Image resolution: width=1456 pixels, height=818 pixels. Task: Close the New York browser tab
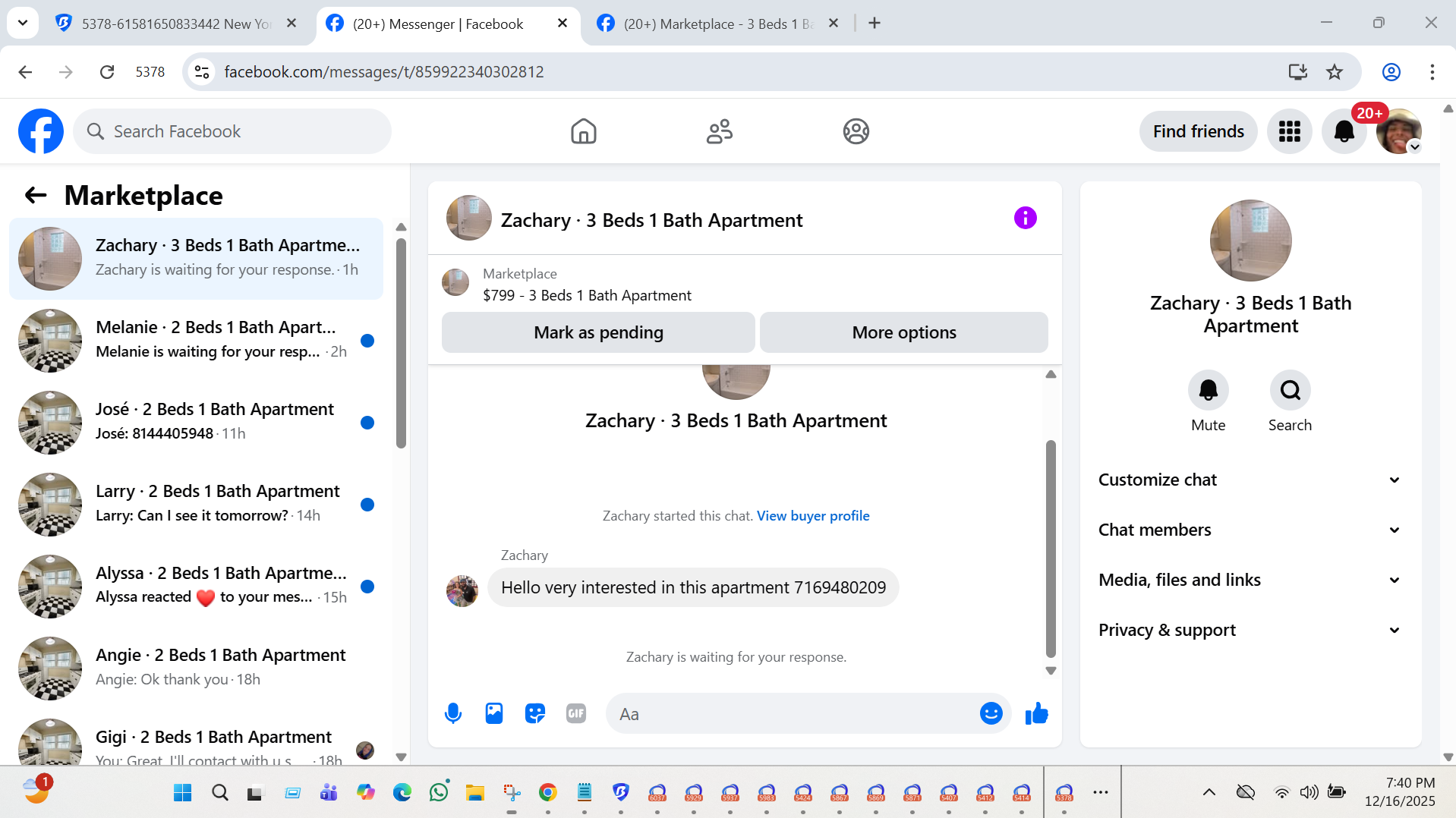292,24
